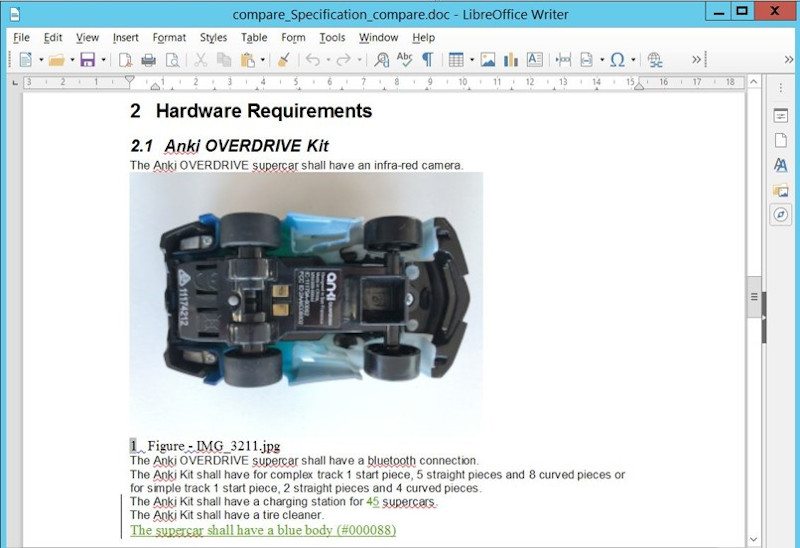Viewport: 800px width, 548px height.
Task: Open Find and Replace tool
Action: tap(381, 60)
